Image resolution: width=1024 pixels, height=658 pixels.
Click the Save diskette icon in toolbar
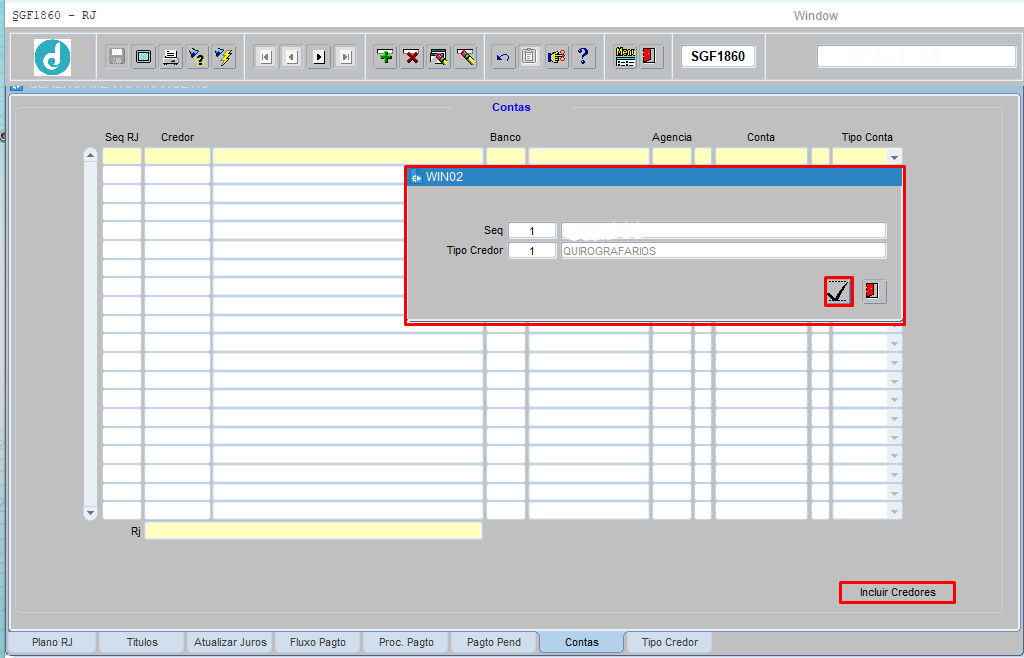117,57
